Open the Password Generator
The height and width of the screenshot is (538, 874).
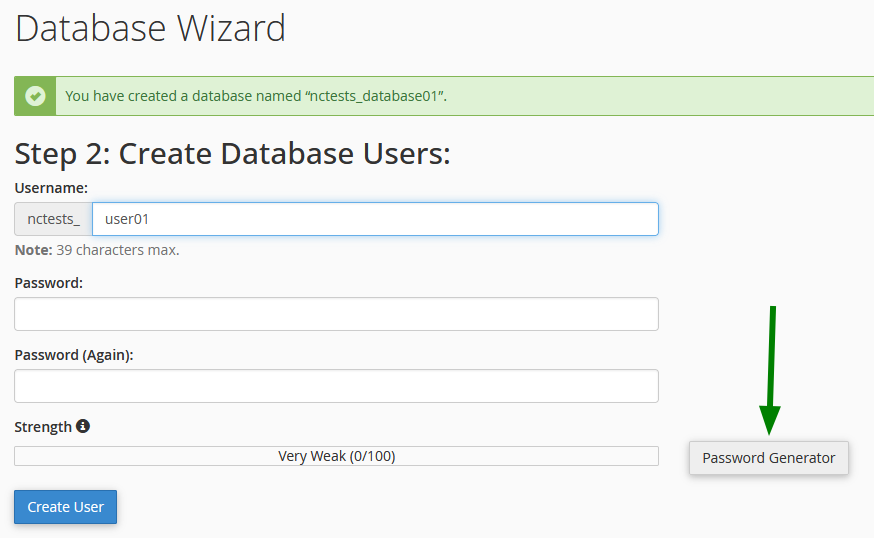click(x=768, y=458)
